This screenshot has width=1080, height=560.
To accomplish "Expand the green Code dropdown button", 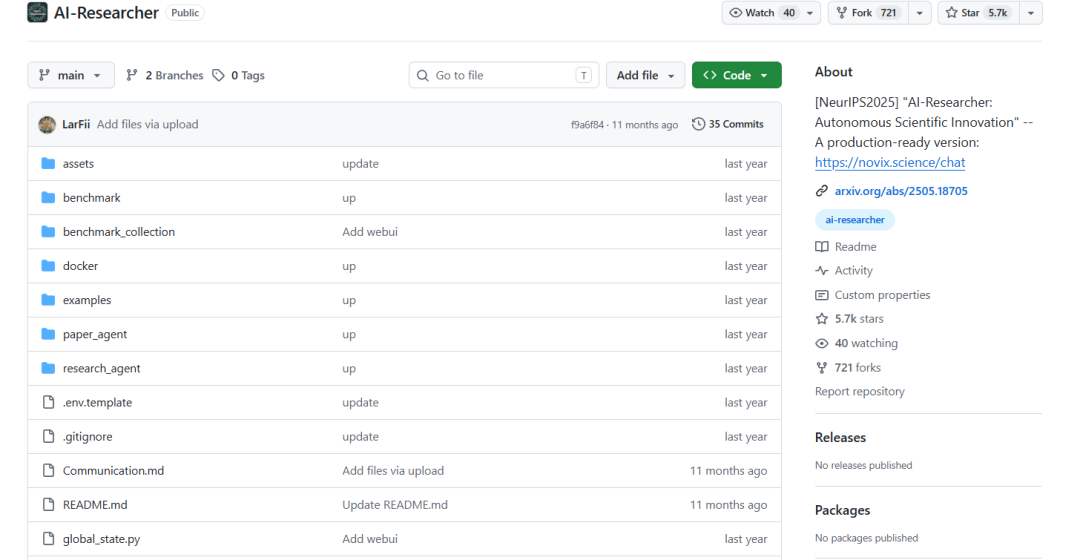I will coord(736,75).
